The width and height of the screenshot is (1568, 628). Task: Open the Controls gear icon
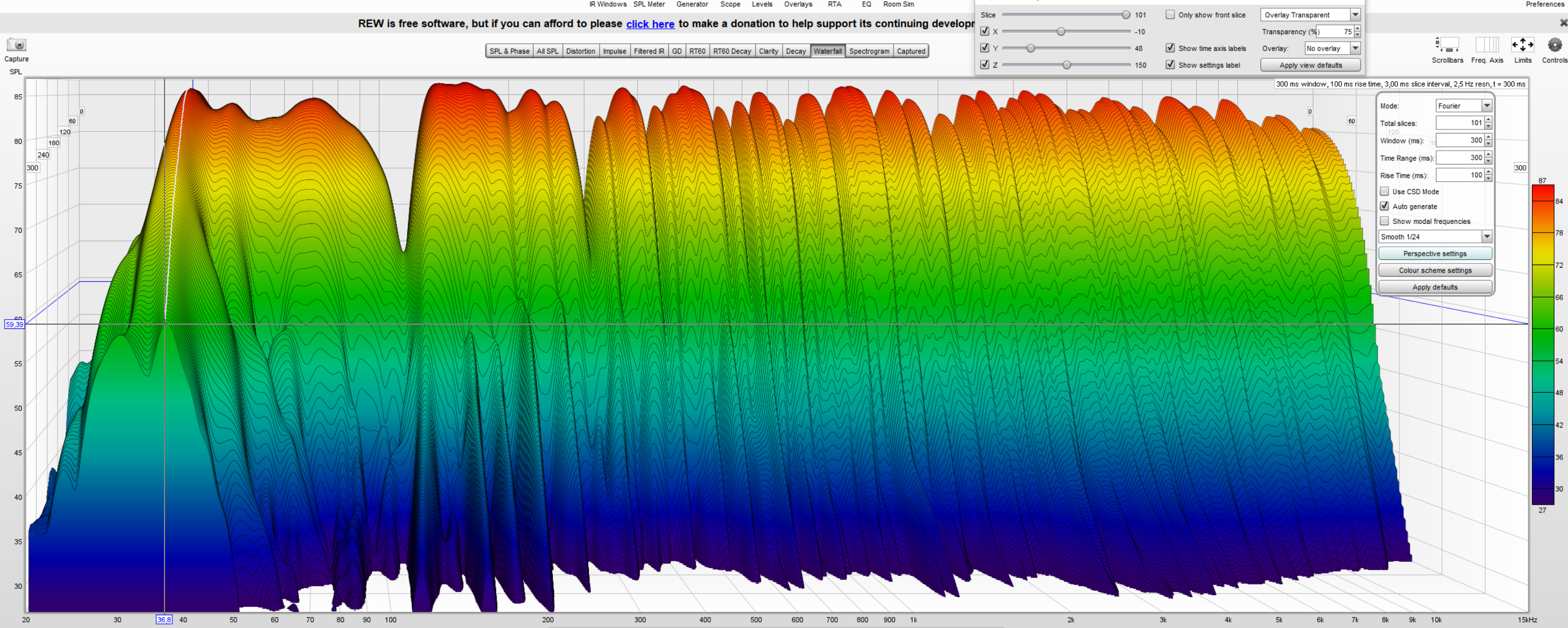pyautogui.click(x=1555, y=45)
